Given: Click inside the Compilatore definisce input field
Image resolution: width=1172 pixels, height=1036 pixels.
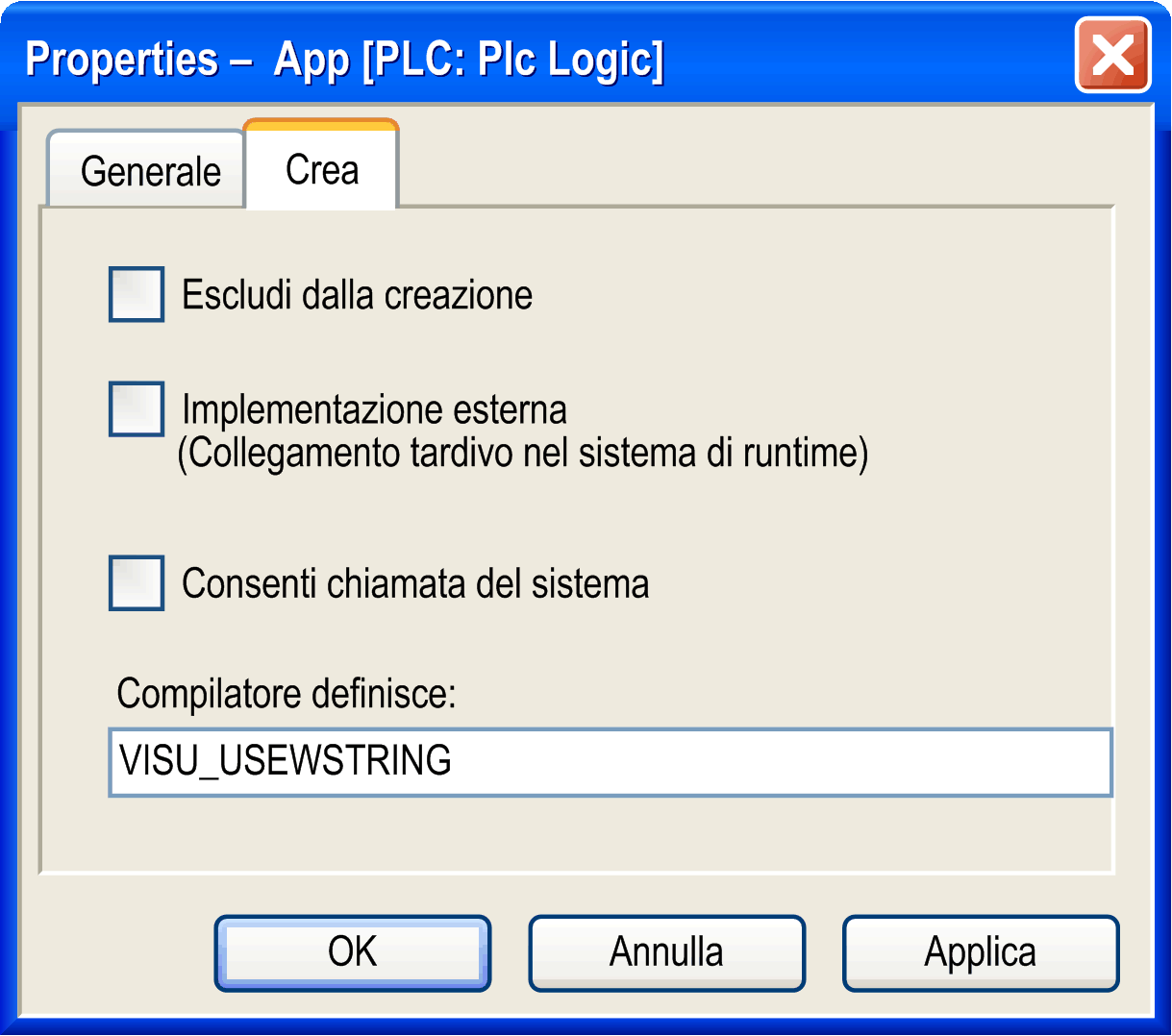Looking at the screenshot, I should coord(610,762).
